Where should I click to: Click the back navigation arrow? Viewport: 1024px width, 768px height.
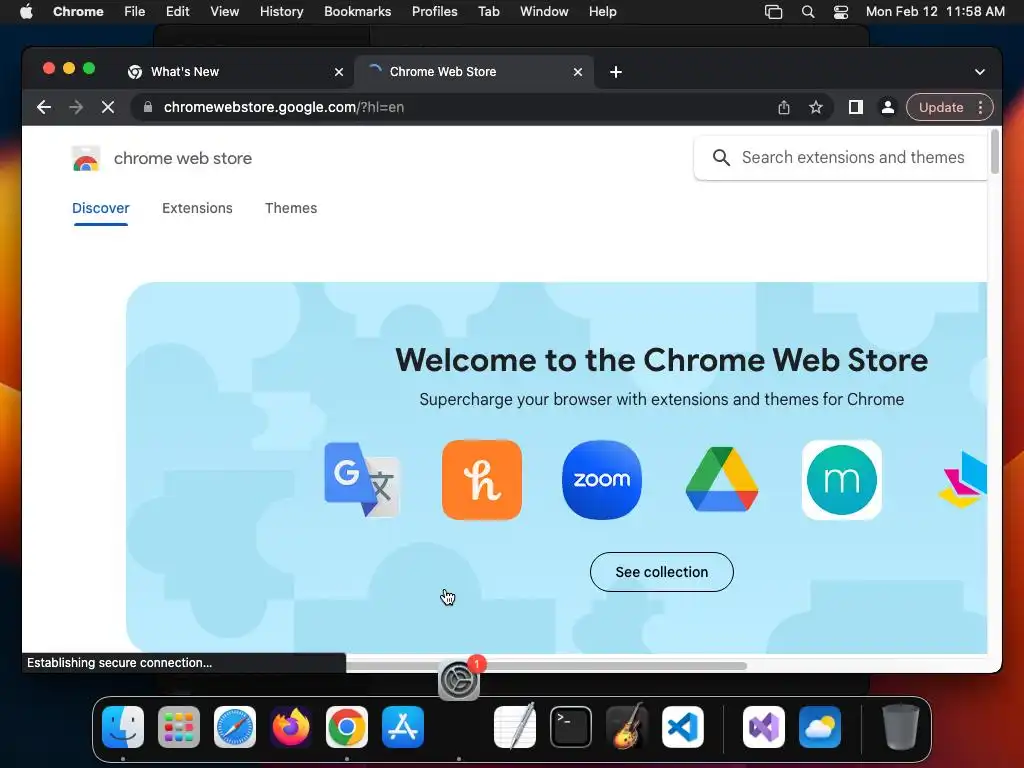pyautogui.click(x=44, y=107)
